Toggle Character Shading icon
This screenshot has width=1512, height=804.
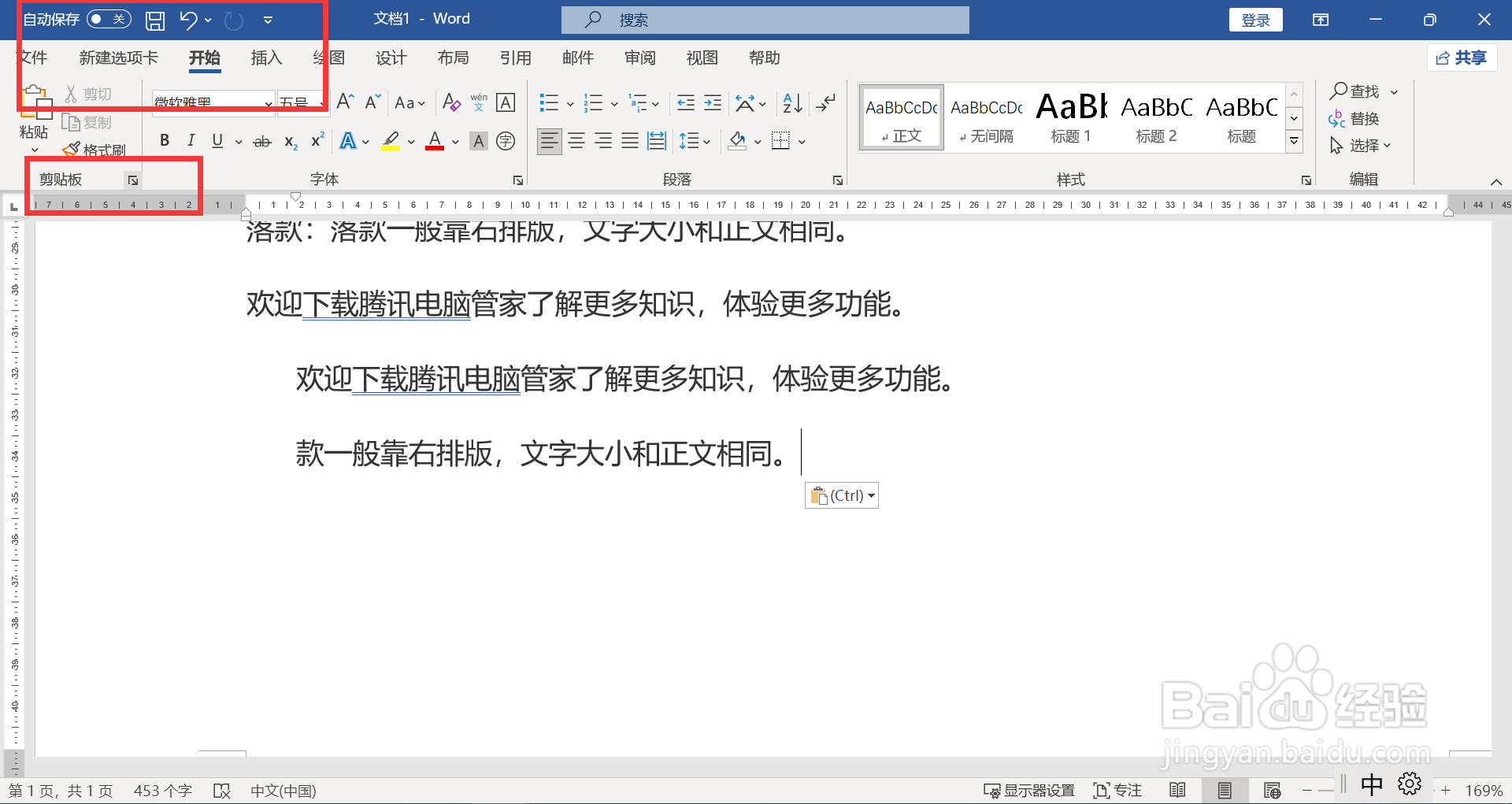point(478,141)
